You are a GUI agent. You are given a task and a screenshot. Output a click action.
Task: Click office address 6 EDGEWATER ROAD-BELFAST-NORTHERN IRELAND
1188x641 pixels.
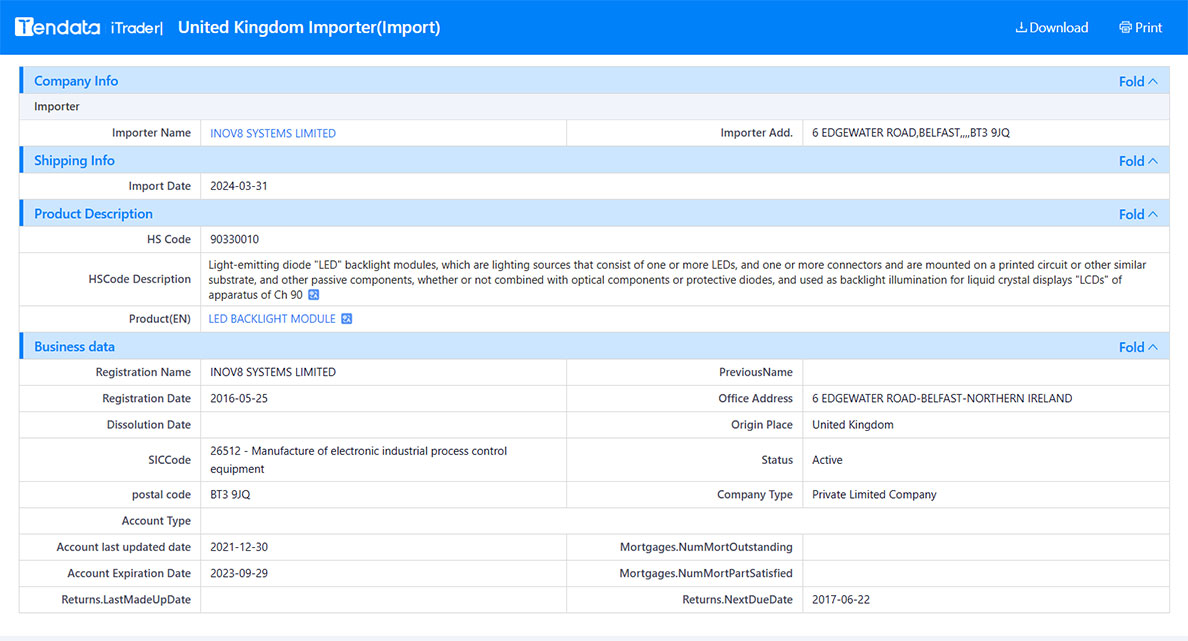click(x=942, y=399)
